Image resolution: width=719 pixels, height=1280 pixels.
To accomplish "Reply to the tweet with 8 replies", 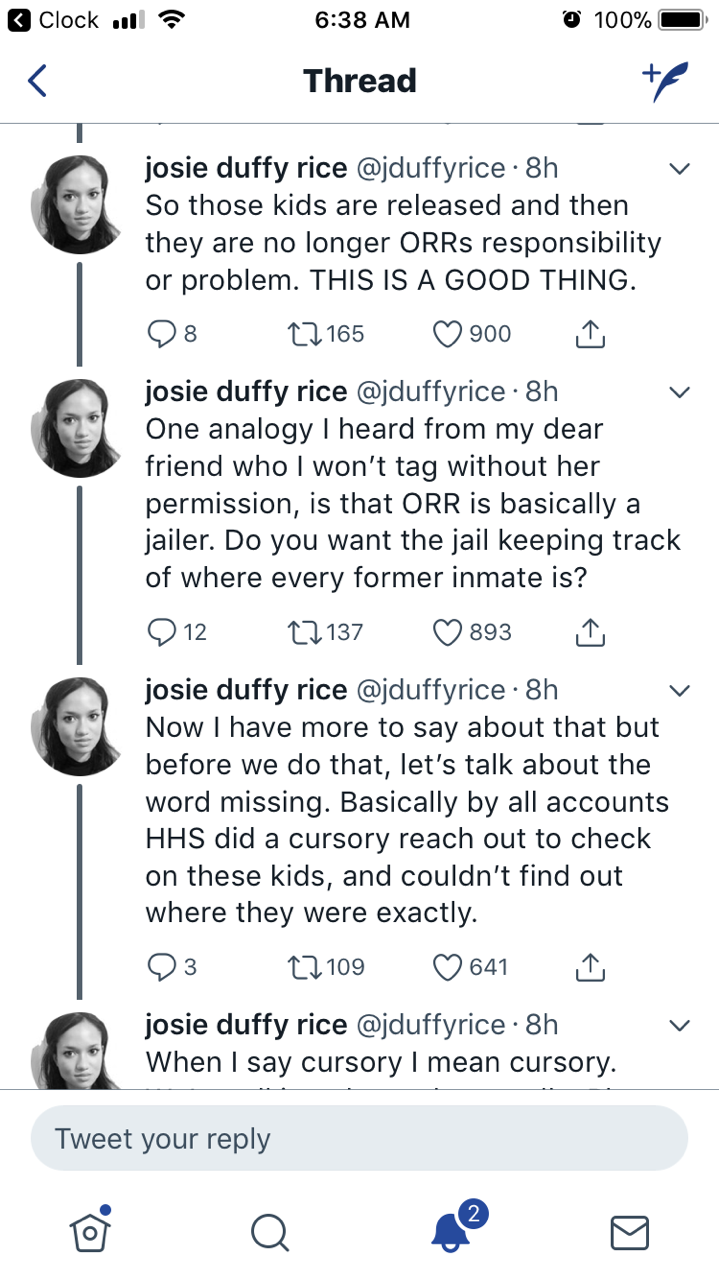I will pos(161,334).
